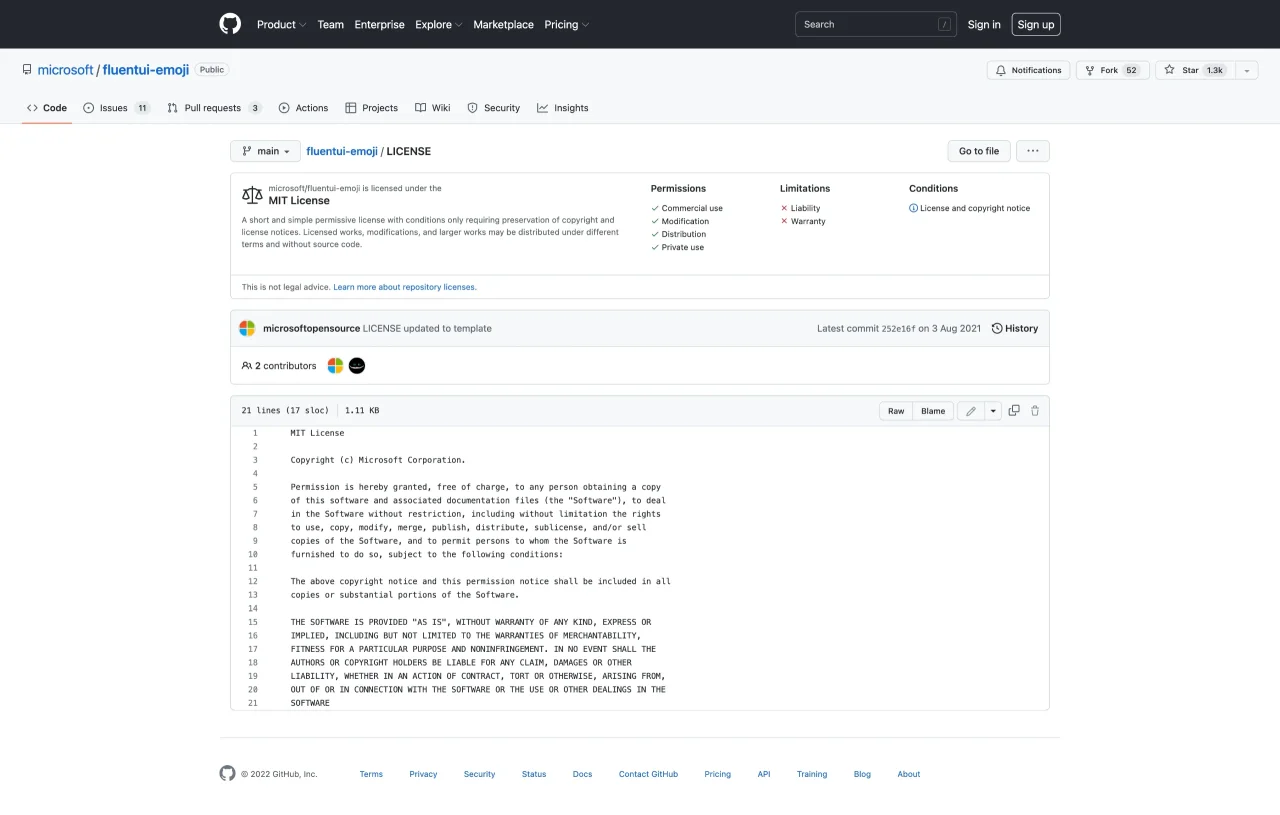Focus the Search field
Viewport: 1280px width, 815px height.
[x=875, y=24]
